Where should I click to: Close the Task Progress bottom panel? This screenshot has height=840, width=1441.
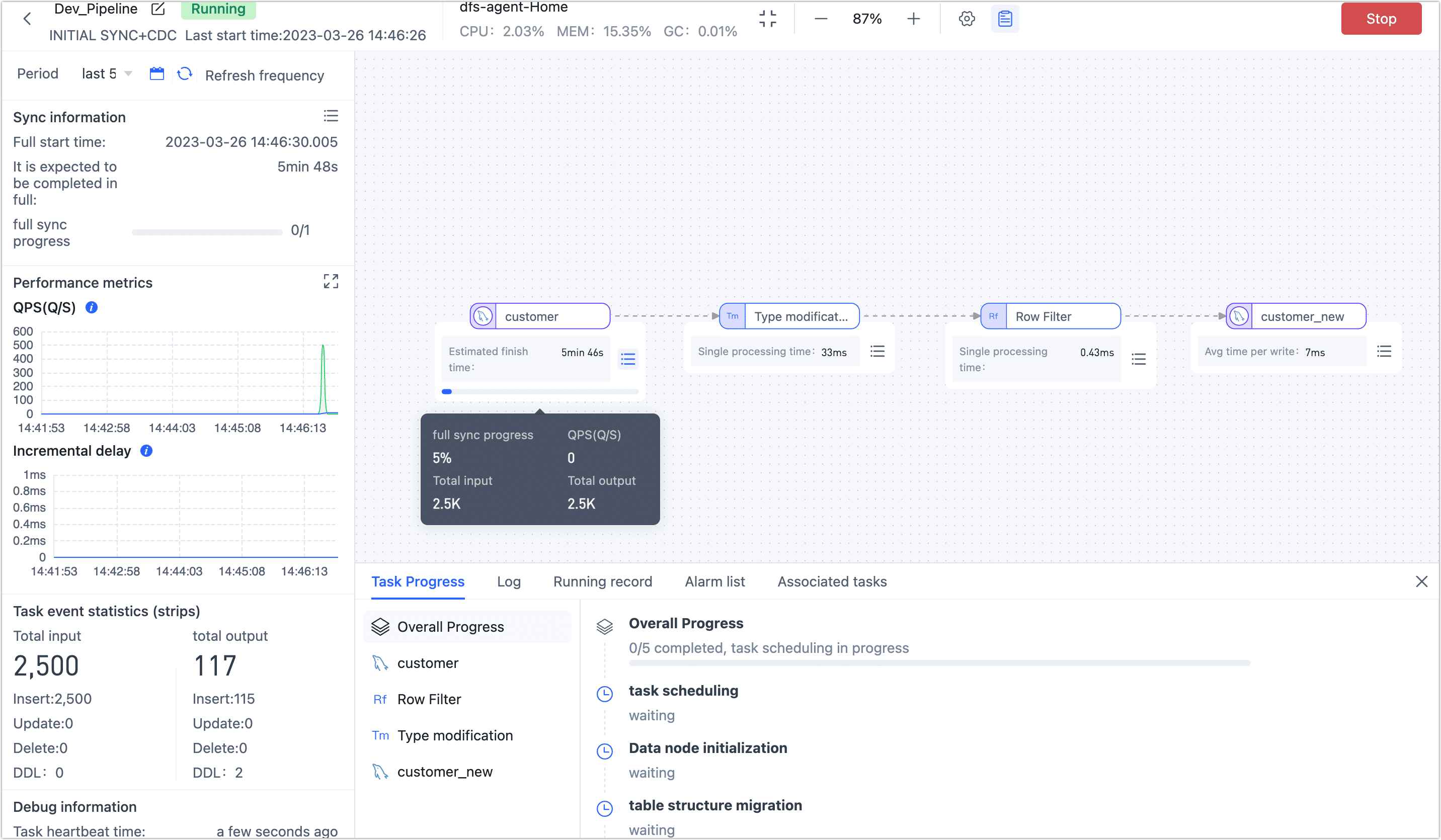1422,581
